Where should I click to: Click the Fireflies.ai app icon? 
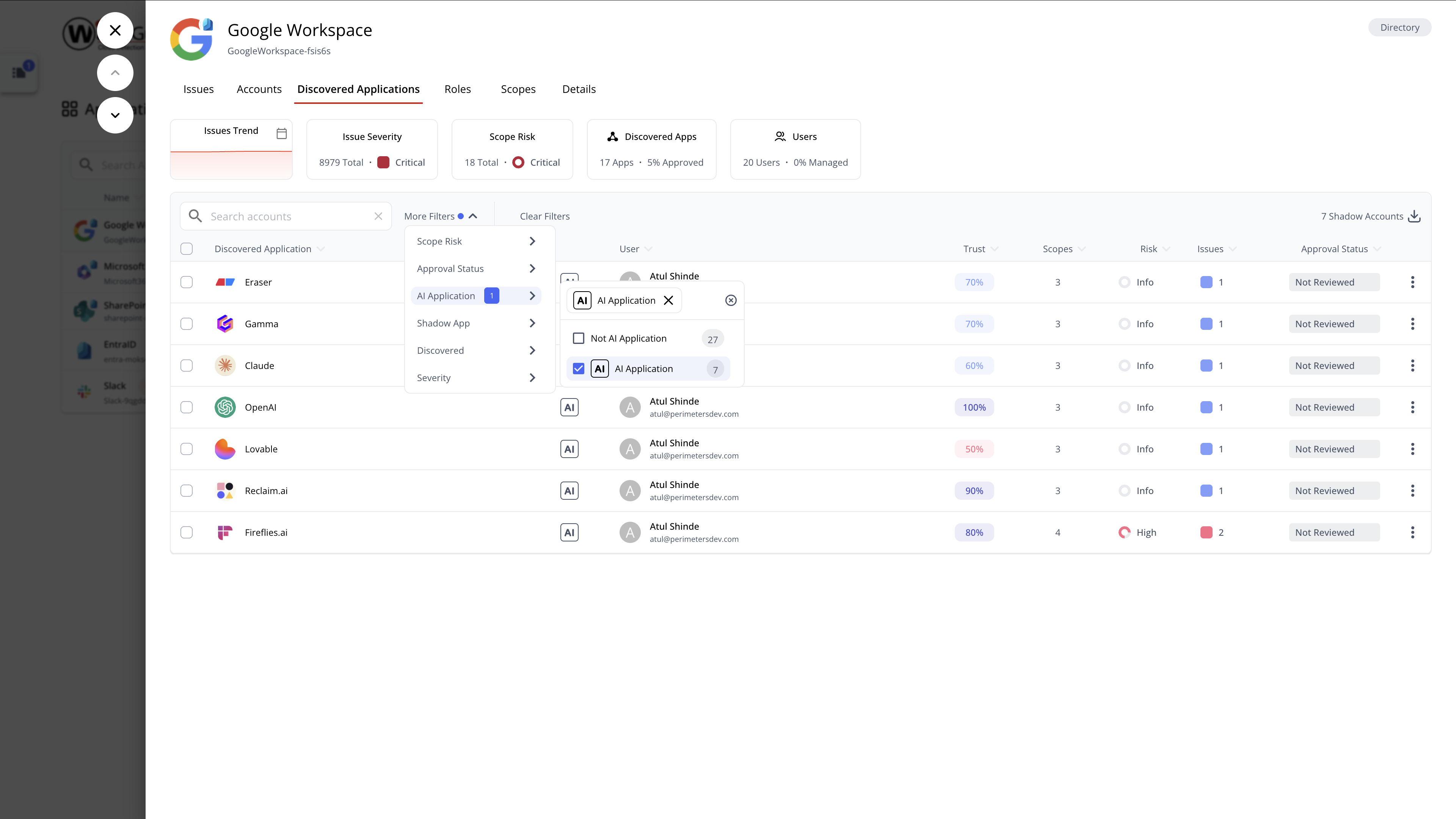(225, 532)
